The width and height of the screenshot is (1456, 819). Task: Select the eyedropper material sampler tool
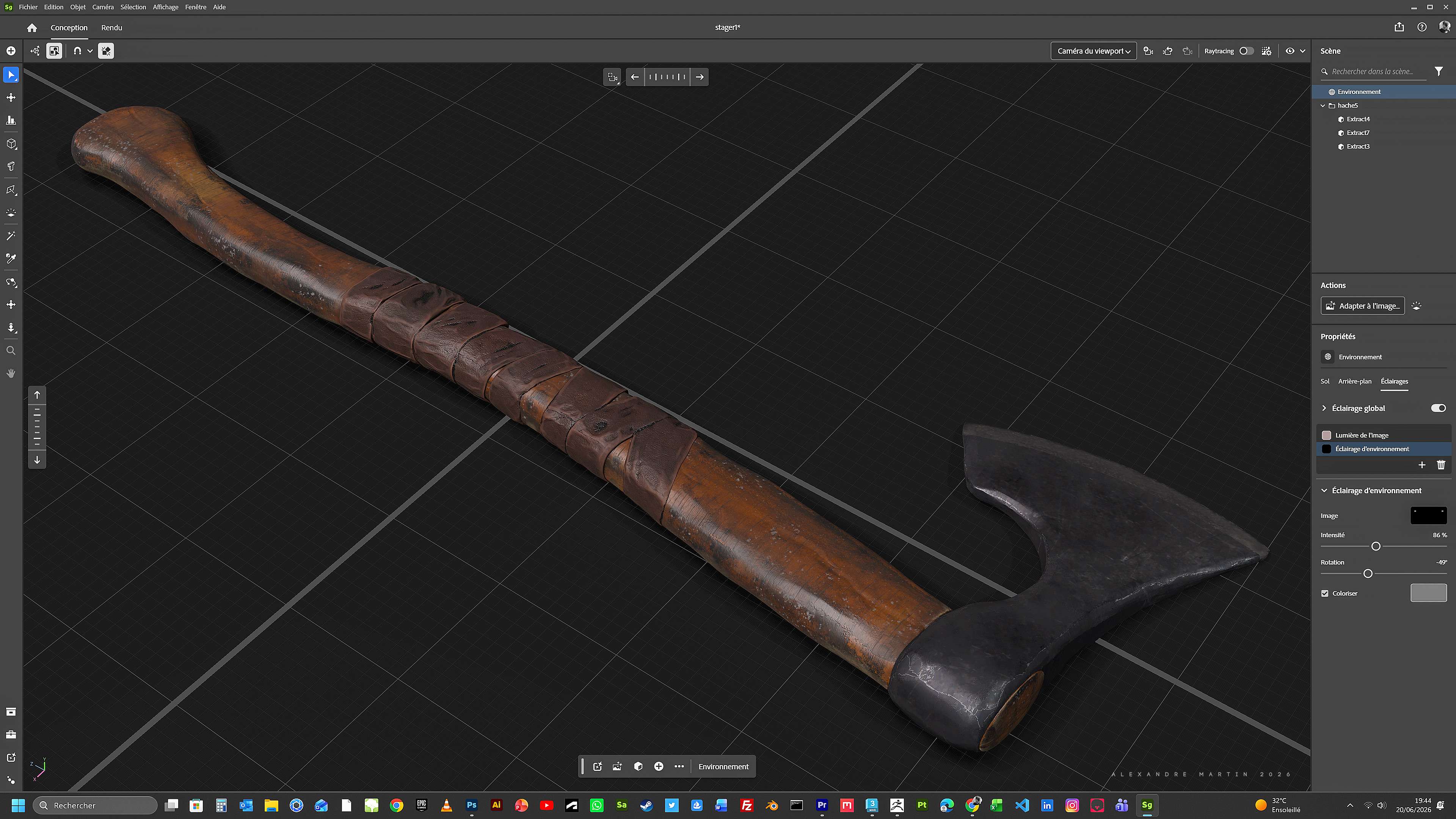click(x=11, y=258)
